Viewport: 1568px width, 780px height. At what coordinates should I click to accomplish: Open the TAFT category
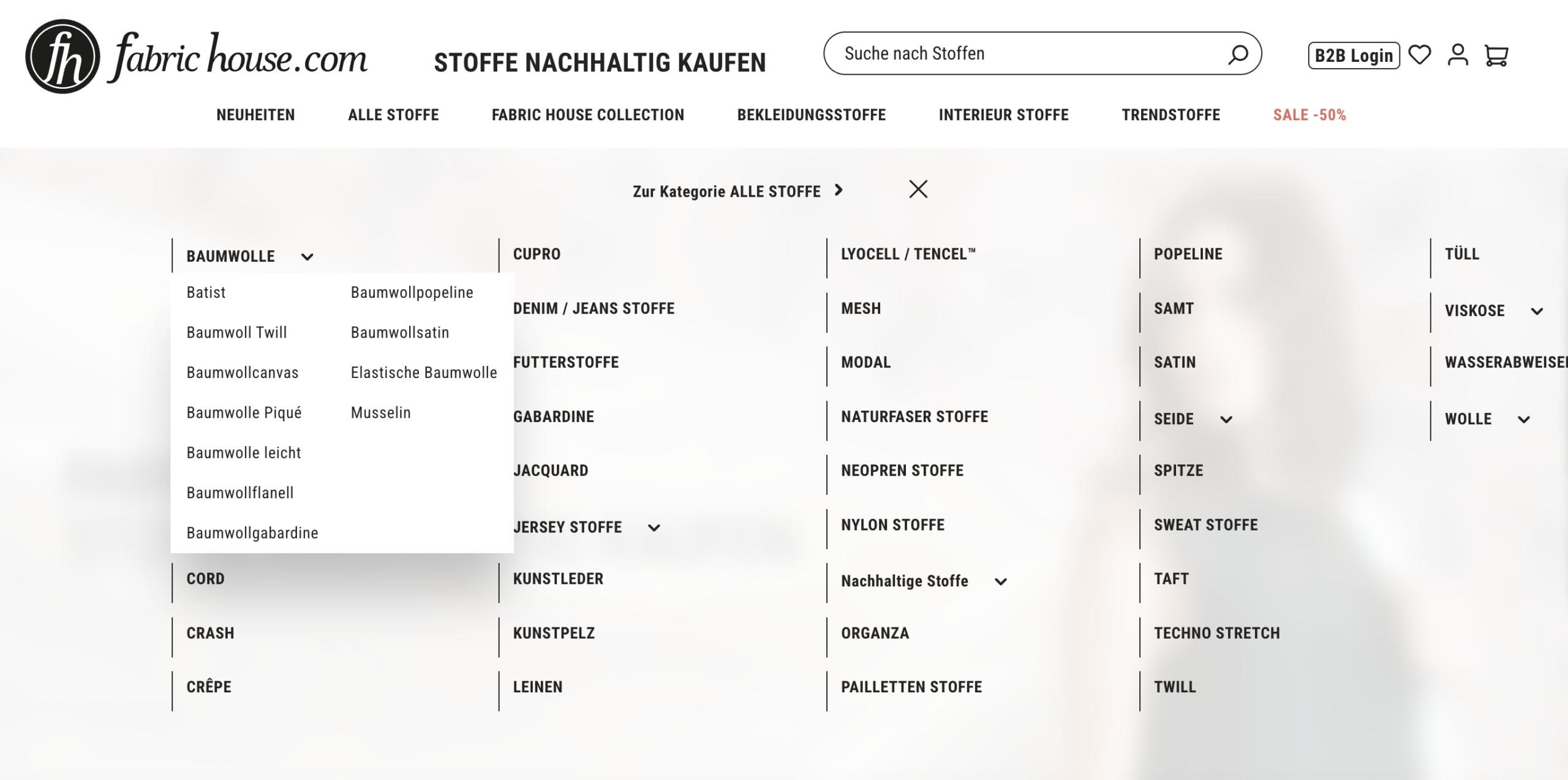pos(1171,578)
